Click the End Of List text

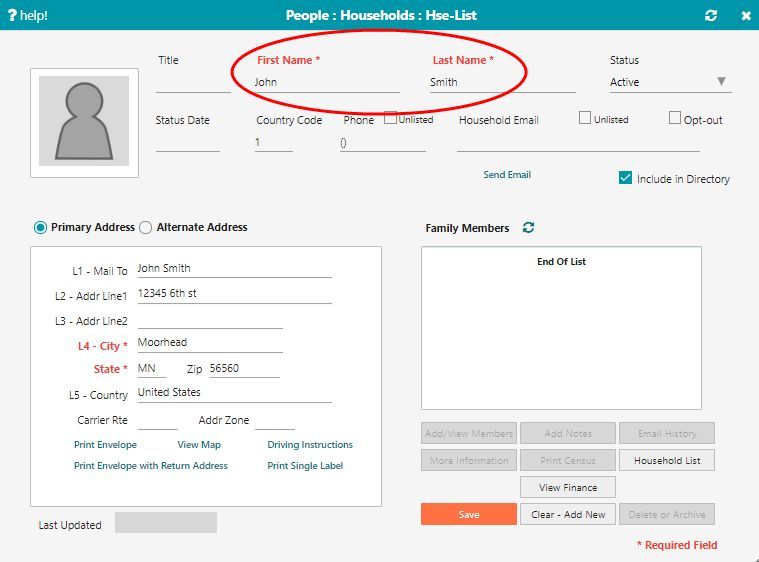(561, 261)
